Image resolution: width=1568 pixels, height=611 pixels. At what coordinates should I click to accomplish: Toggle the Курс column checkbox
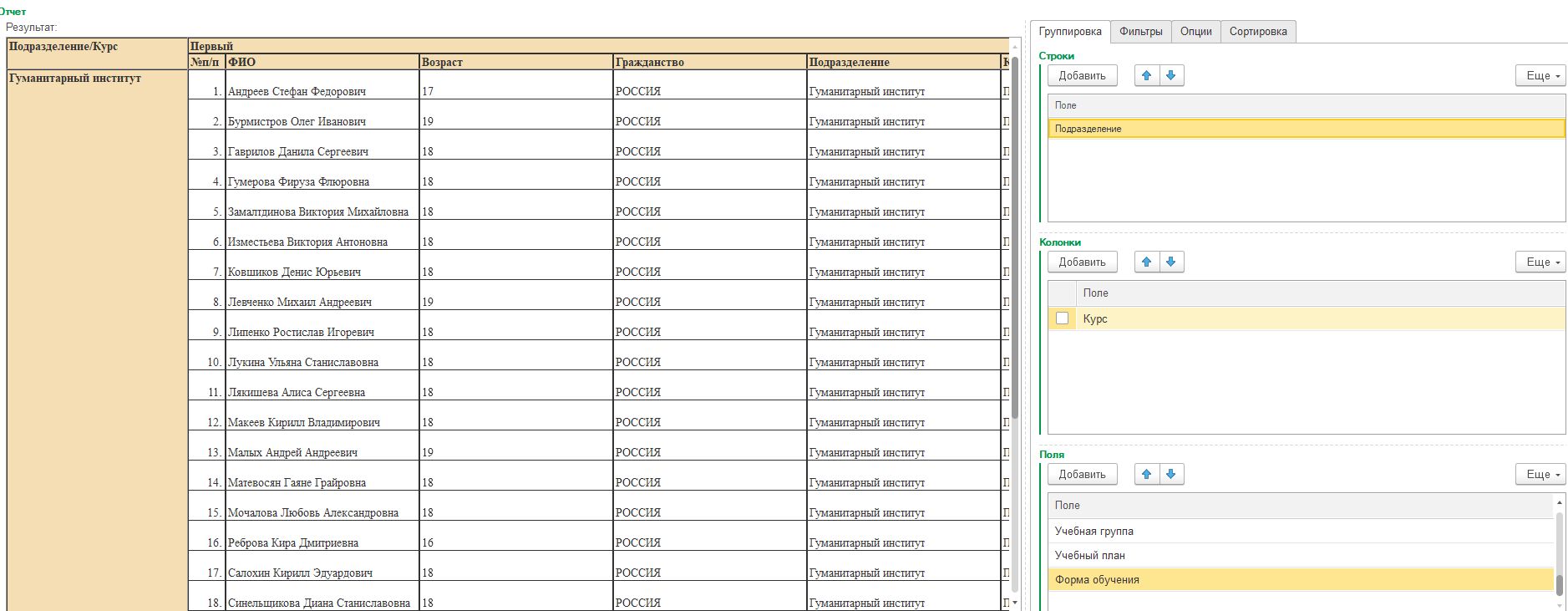(1062, 318)
